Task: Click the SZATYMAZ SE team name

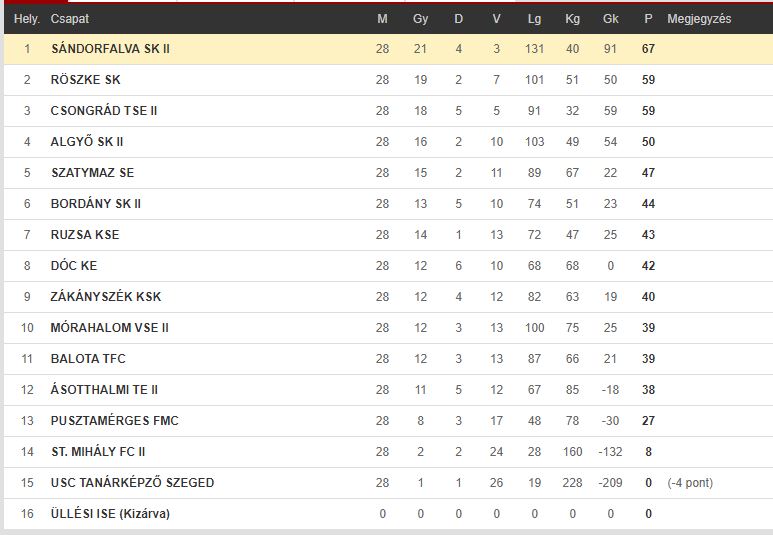Action: 93,173
